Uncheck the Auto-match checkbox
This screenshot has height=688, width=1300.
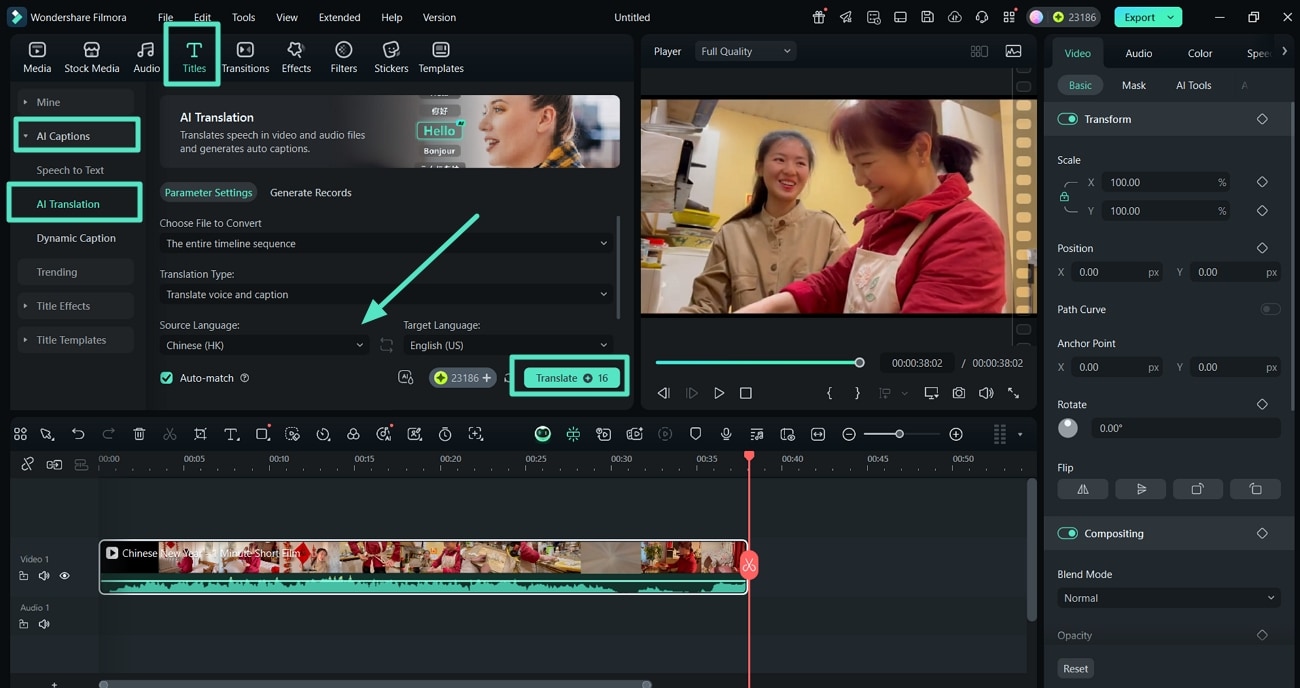167,378
